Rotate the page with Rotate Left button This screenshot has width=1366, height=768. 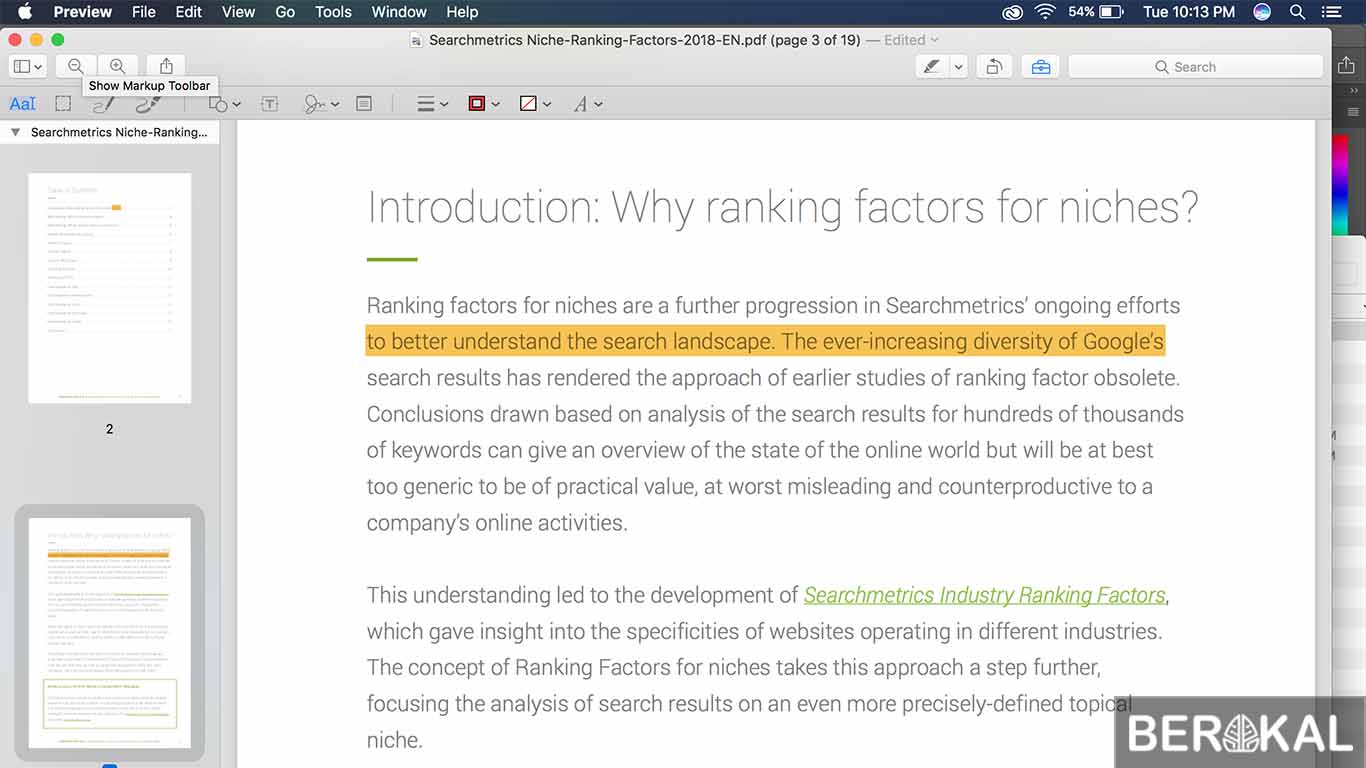tap(994, 67)
